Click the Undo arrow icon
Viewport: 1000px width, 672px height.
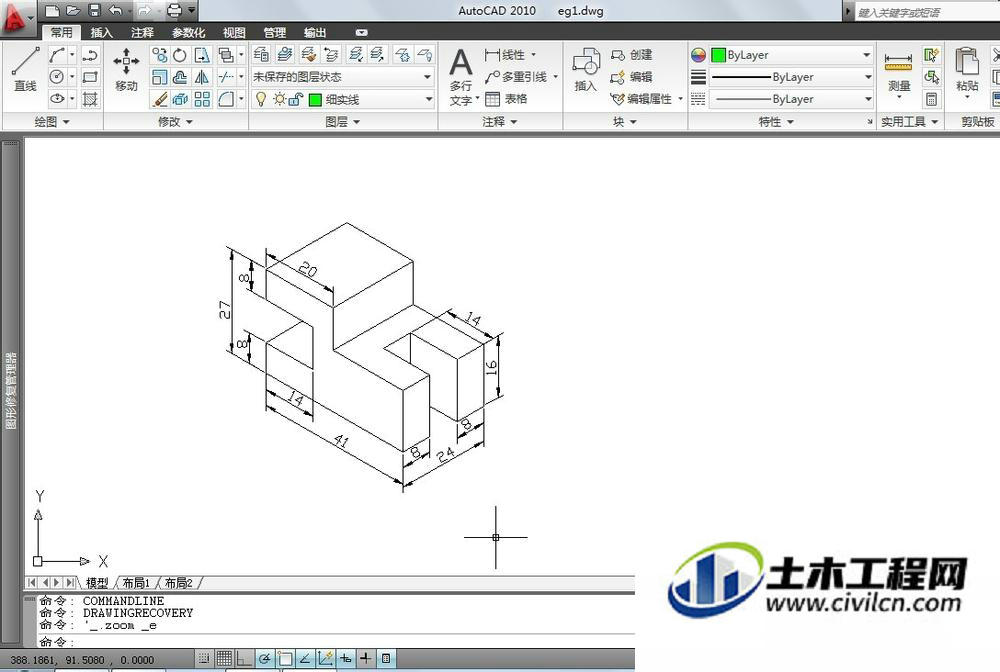click(x=115, y=10)
